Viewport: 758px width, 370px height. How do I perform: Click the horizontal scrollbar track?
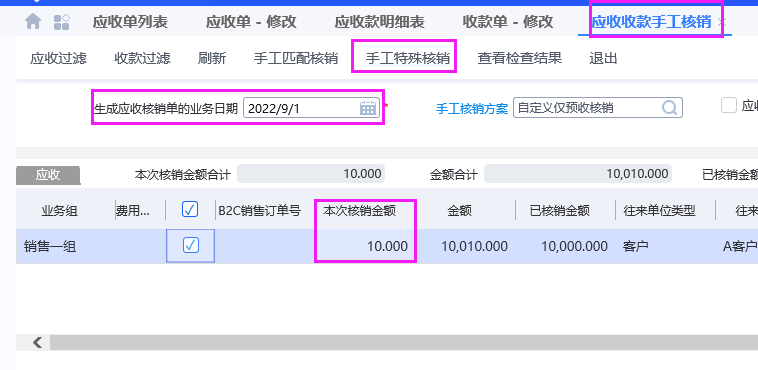pyautogui.click(x=404, y=343)
